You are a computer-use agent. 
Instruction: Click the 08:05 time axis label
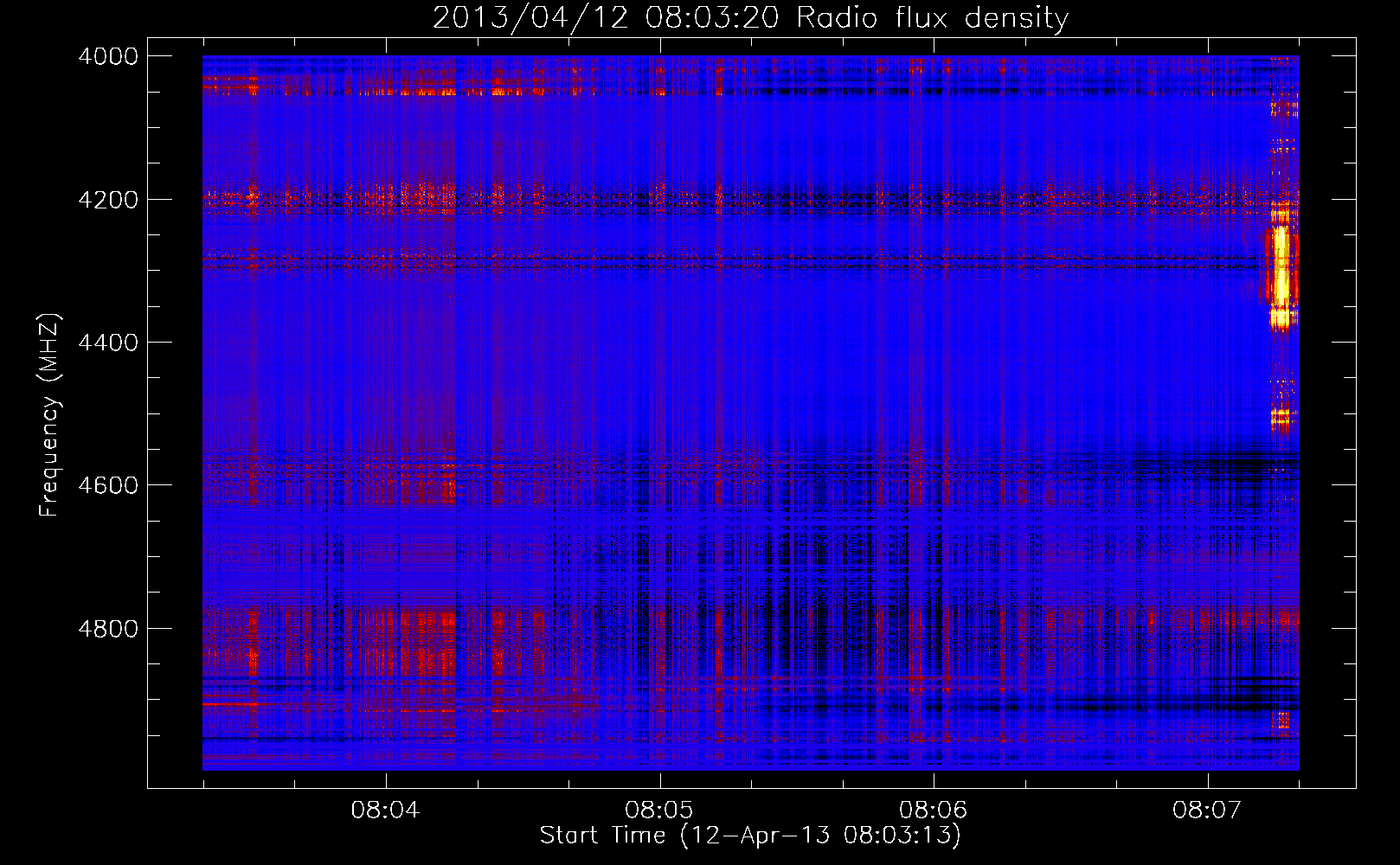(x=659, y=810)
